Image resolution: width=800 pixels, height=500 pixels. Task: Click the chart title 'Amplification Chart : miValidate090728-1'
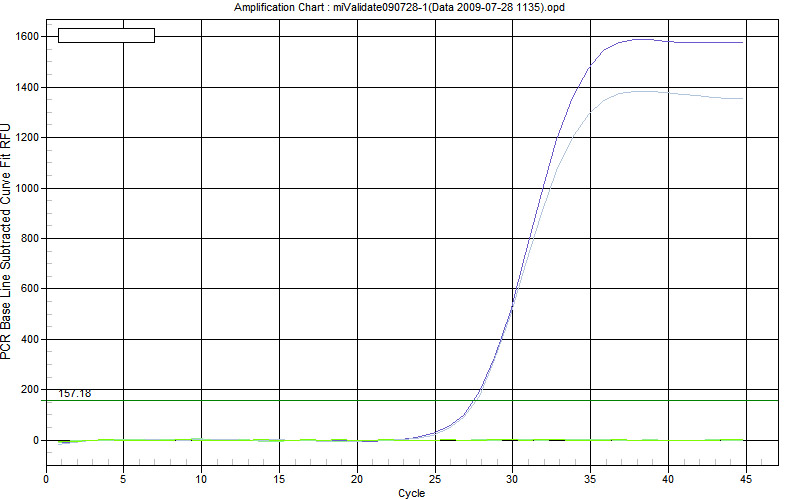pos(399,7)
